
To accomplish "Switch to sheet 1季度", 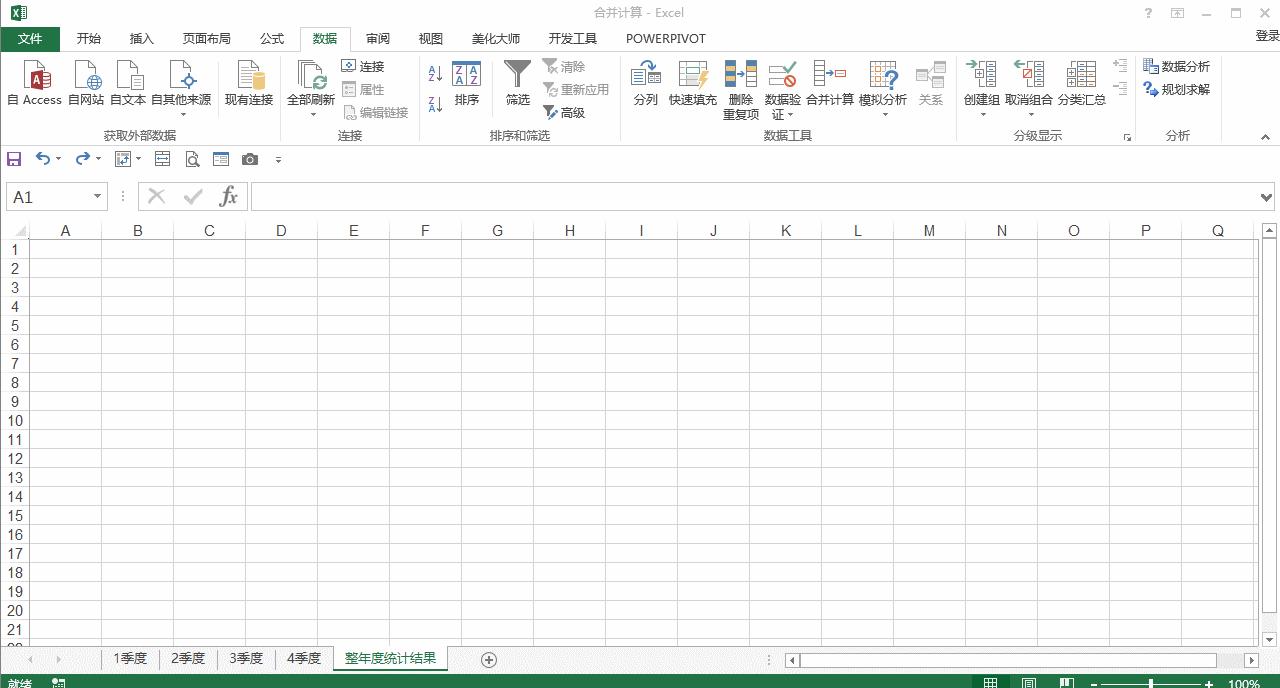I will [x=130, y=658].
